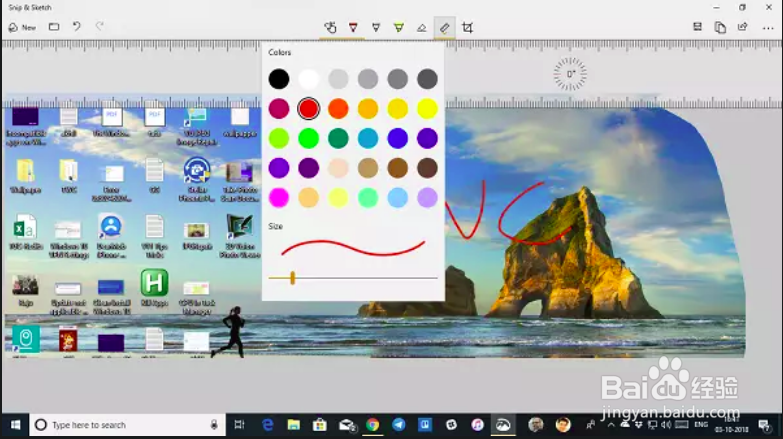Open Microsoft Store from taskbar
The image size is (783, 439).
[320, 425]
